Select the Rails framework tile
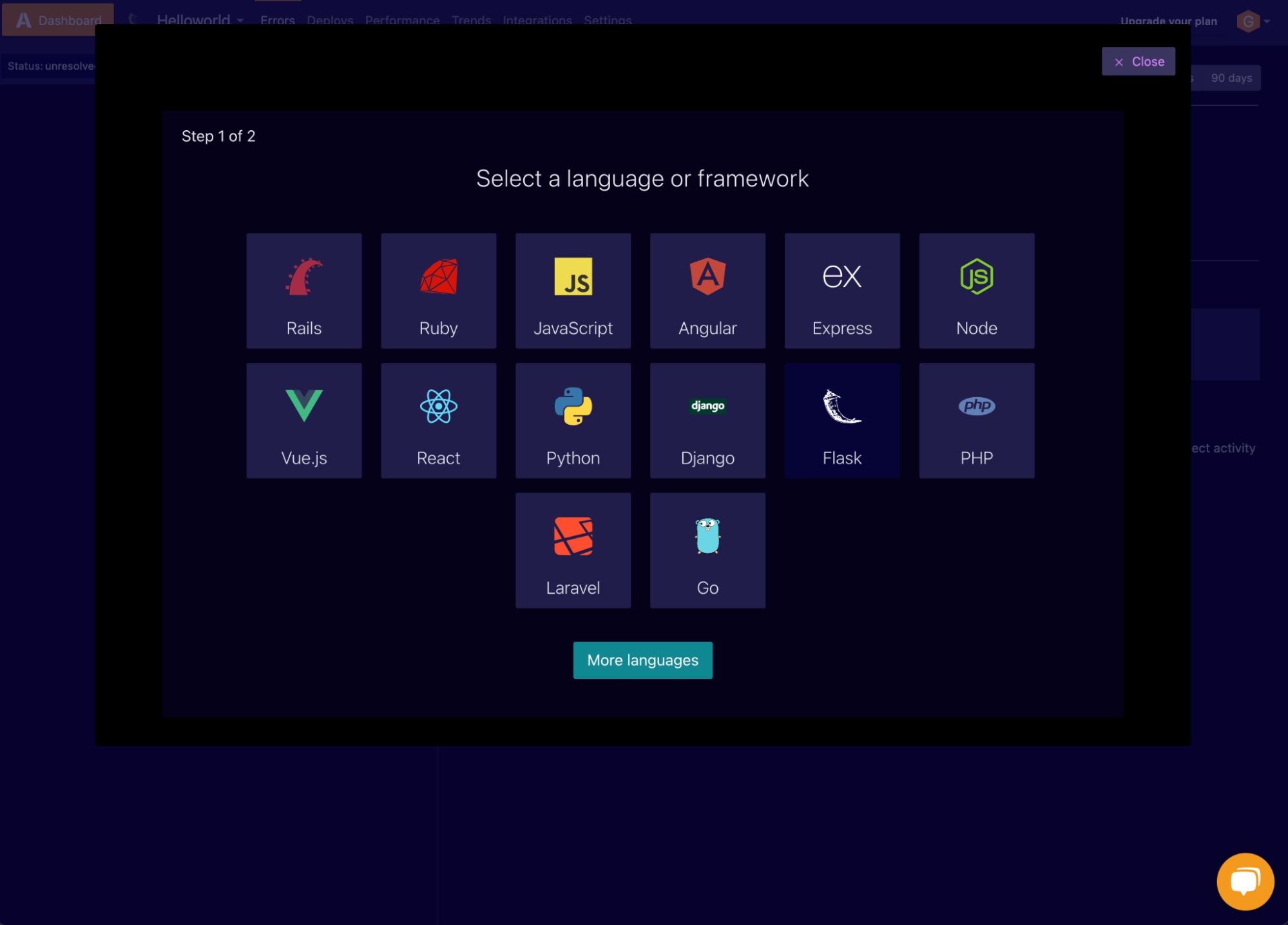Screen dimensions: 1288x925 [303, 291]
